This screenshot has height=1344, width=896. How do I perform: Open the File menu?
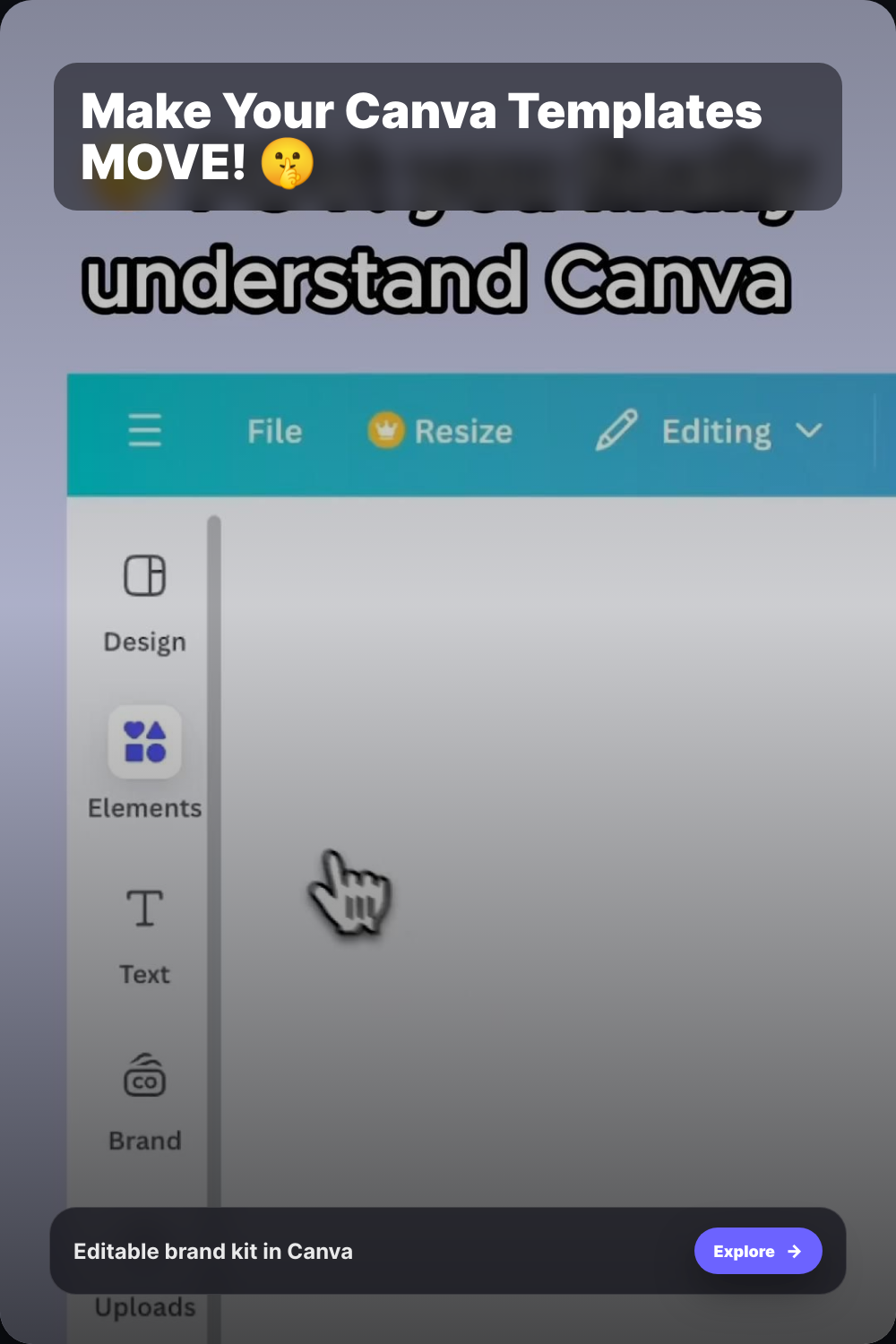(x=274, y=432)
